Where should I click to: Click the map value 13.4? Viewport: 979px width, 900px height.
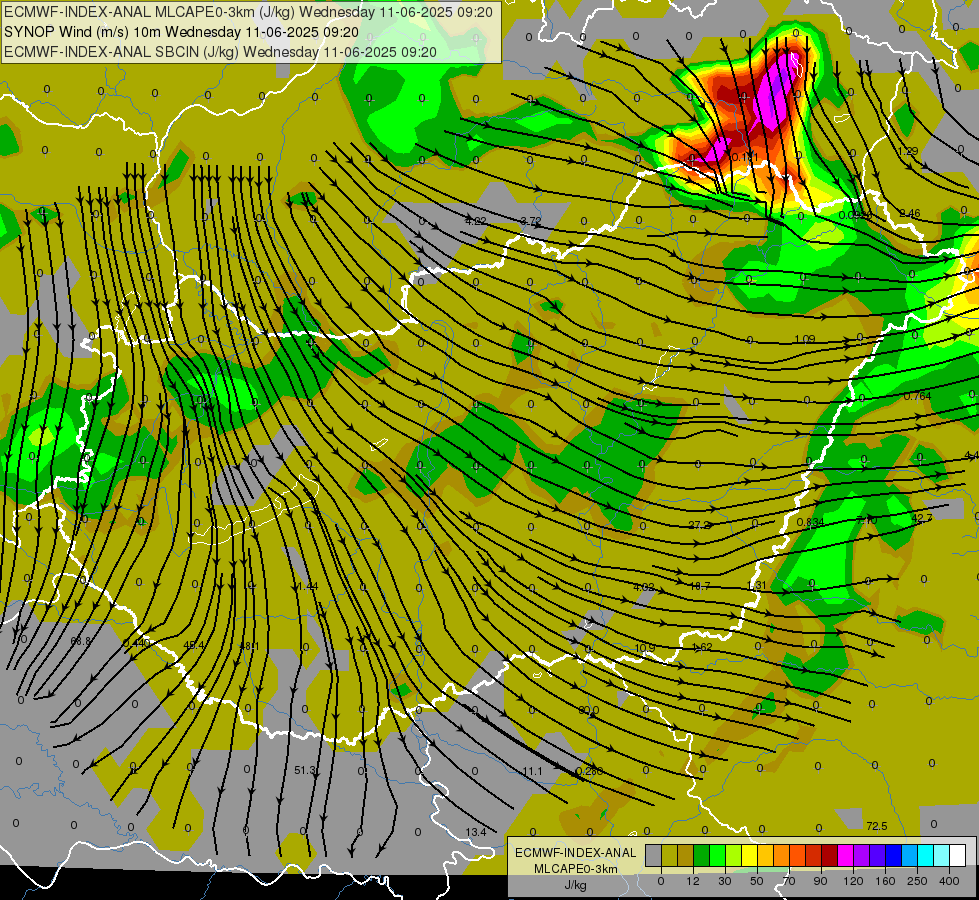pos(476,832)
